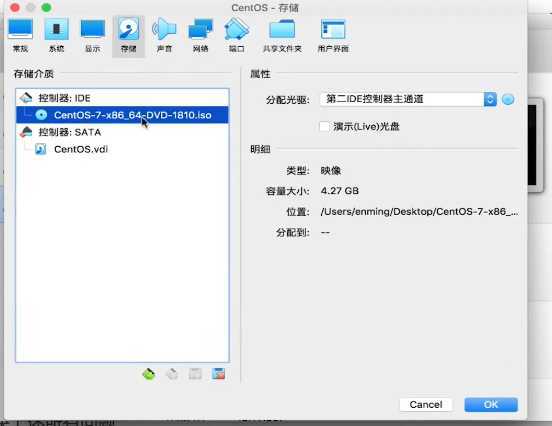Confirm settings with the OK button
The height and width of the screenshot is (426, 552).
pos(491,405)
